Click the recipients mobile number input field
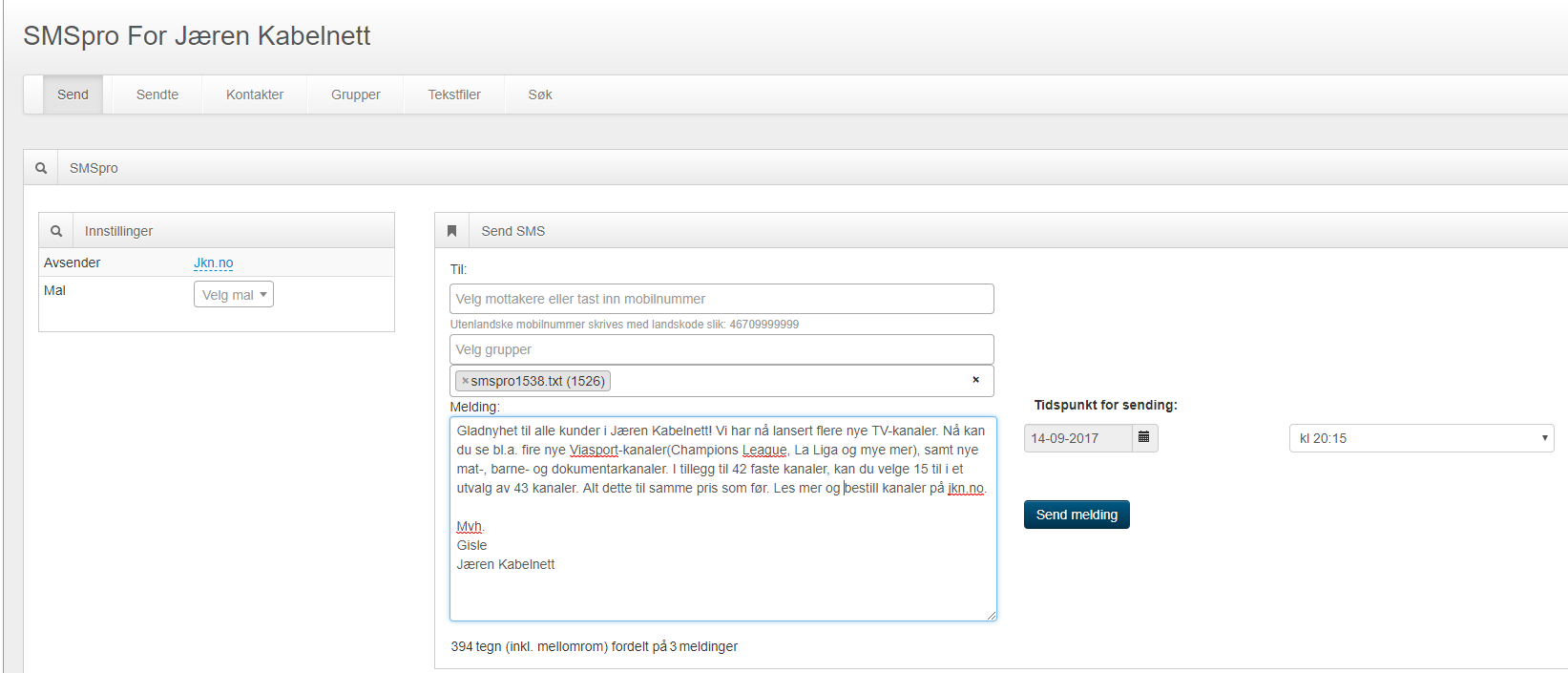The height and width of the screenshot is (673, 1568). click(721, 299)
